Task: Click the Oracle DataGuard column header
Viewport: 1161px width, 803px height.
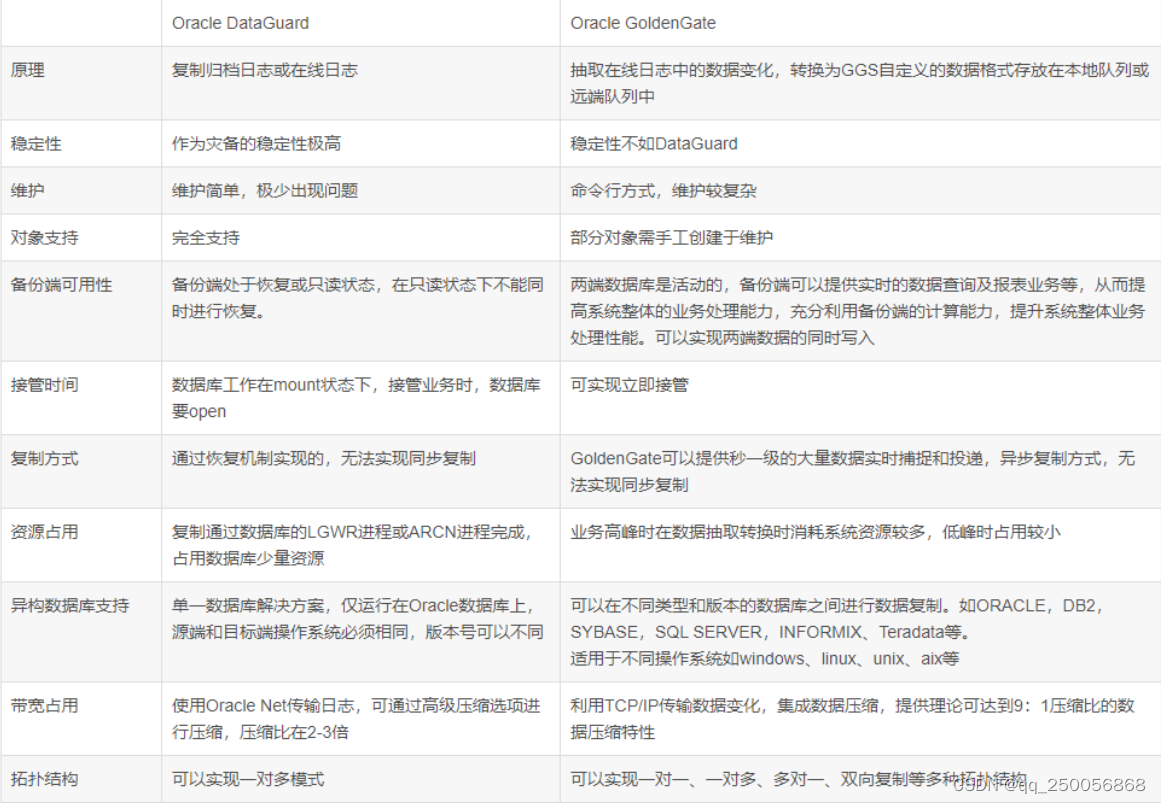Action: (x=240, y=22)
